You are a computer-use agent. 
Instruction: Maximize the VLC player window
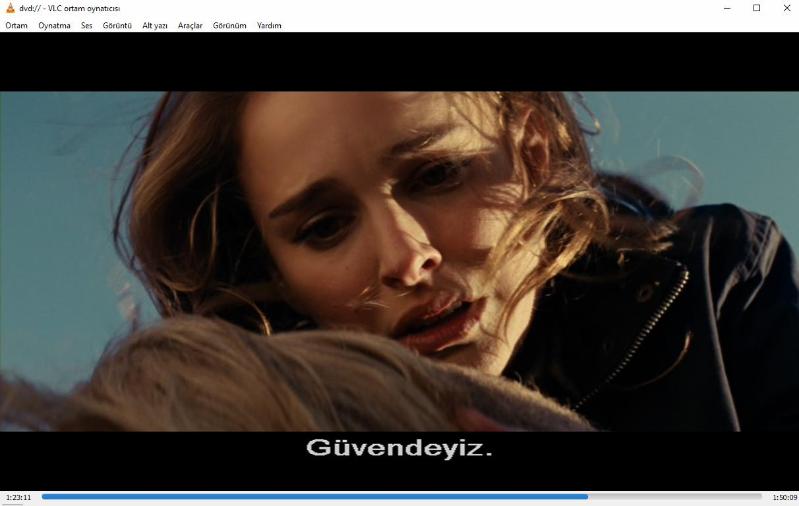pos(756,8)
